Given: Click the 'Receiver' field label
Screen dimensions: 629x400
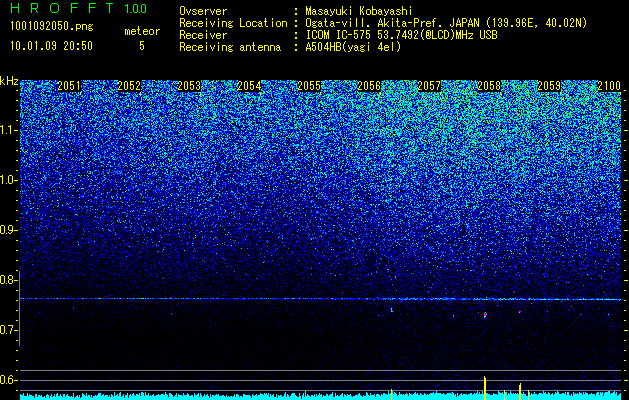Looking at the screenshot, I should point(203,35).
